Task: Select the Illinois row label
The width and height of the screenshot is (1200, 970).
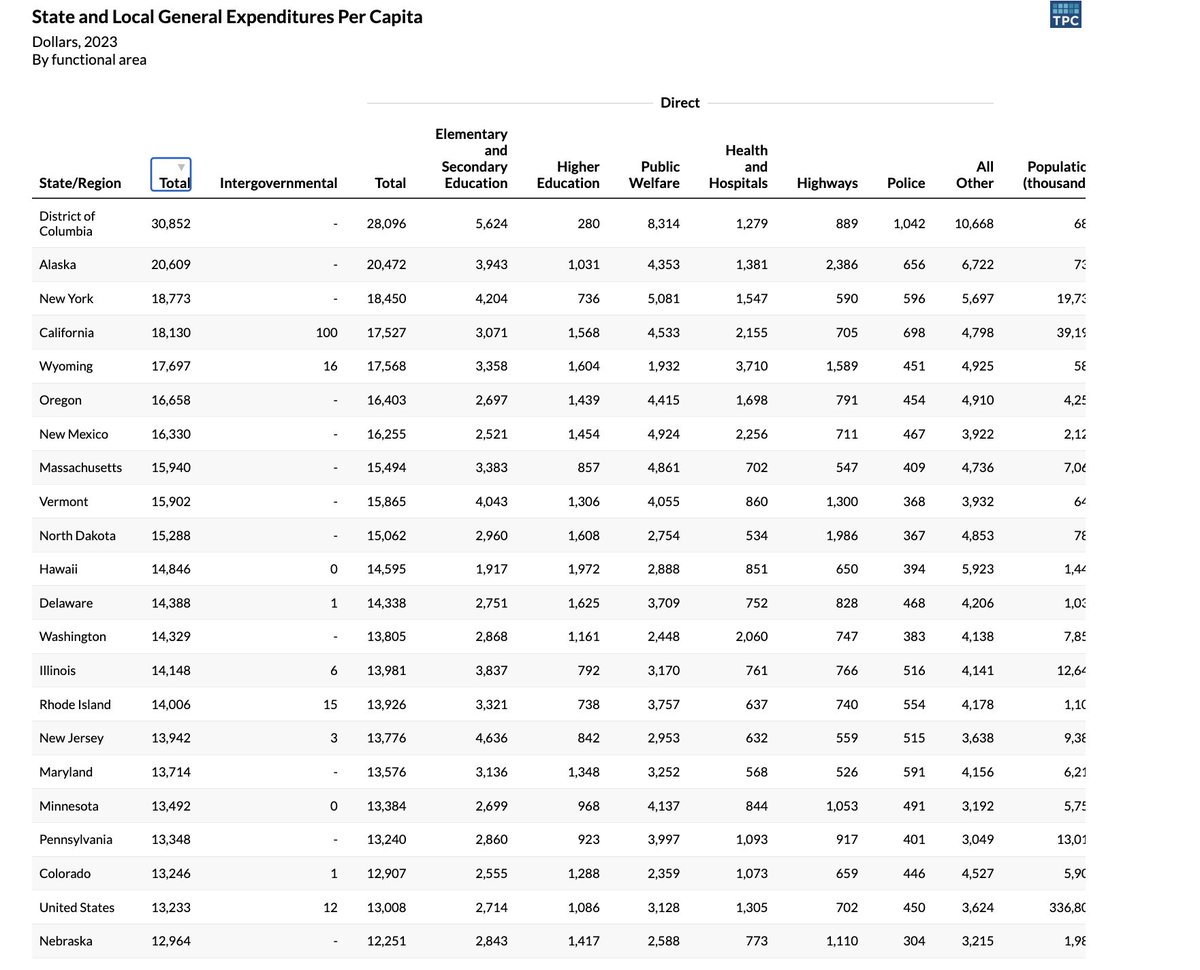Action: point(57,671)
